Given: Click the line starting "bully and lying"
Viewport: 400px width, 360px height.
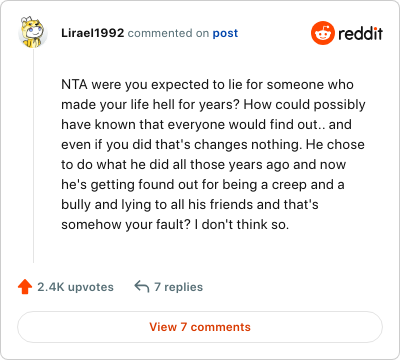Looking at the screenshot, I should click(190, 205).
